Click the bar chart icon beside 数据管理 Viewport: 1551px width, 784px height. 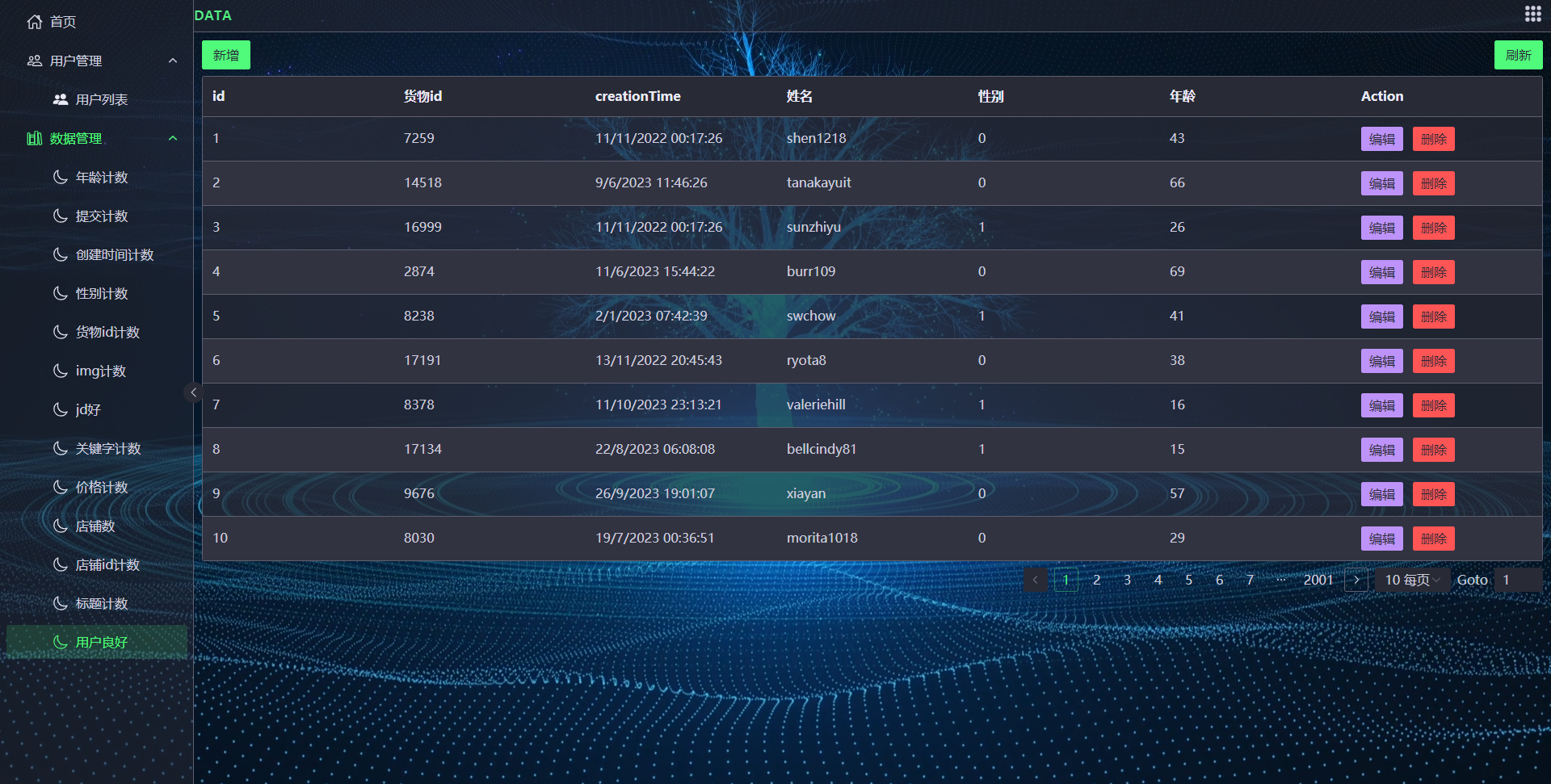pyautogui.click(x=35, y=138)
